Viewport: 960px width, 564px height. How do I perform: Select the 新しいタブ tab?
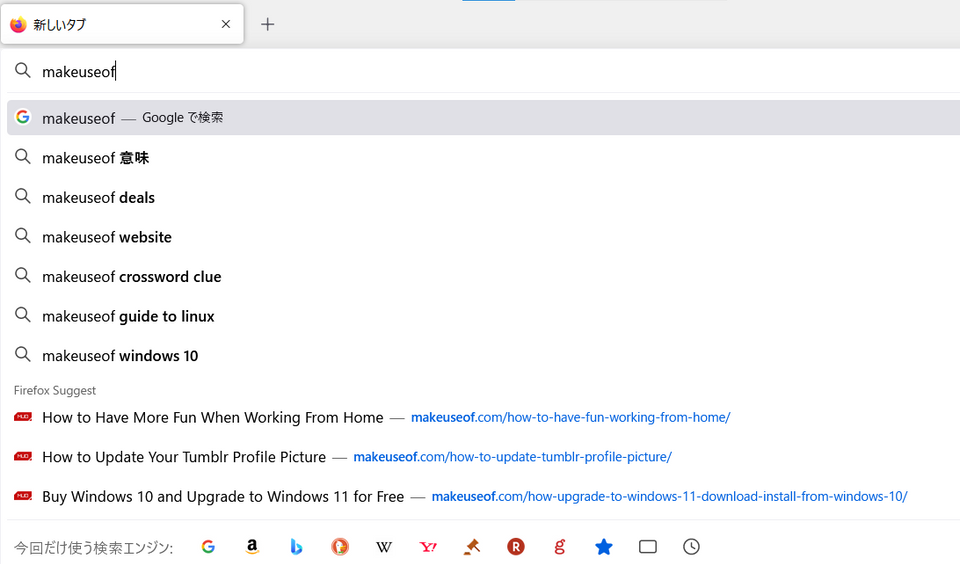tap(122, 24)
